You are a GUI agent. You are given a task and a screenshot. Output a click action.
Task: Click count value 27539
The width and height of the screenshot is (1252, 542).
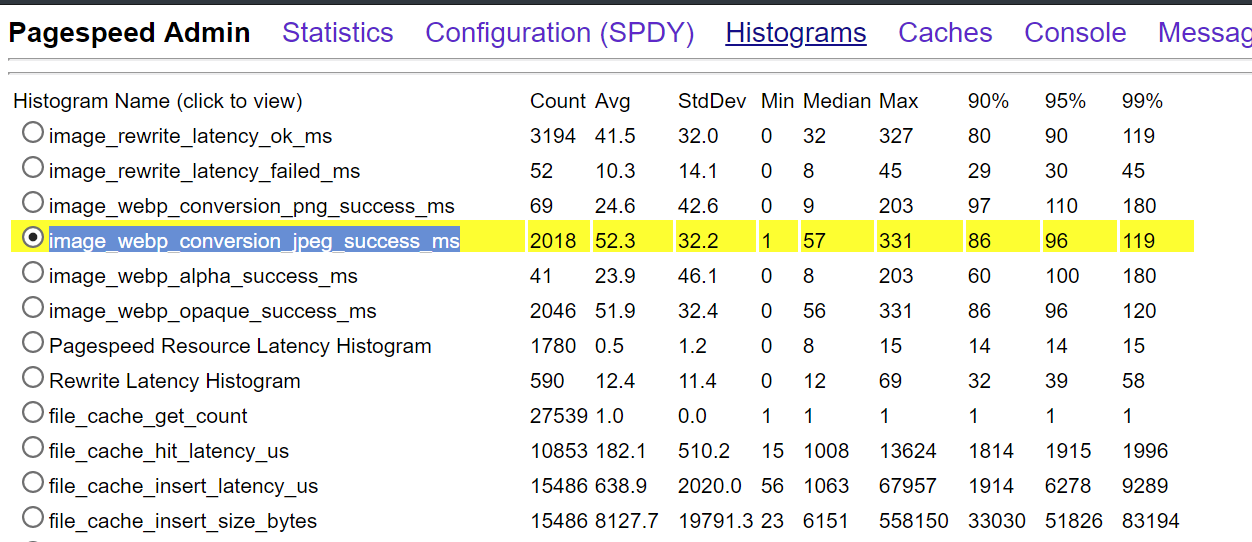pyautogui.click(x=559, y=416)
